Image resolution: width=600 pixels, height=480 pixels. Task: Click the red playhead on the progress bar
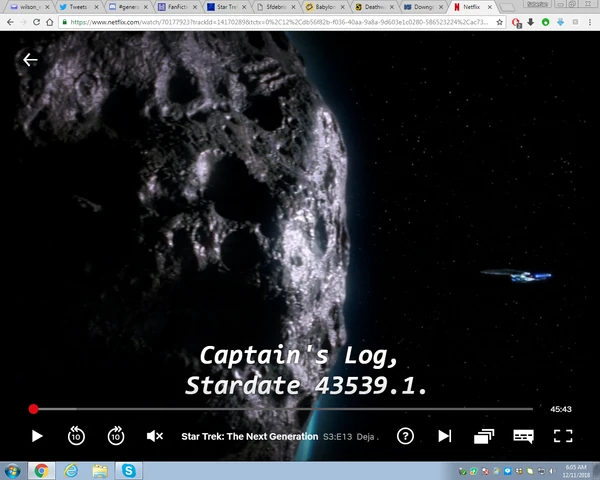[33, 409]
